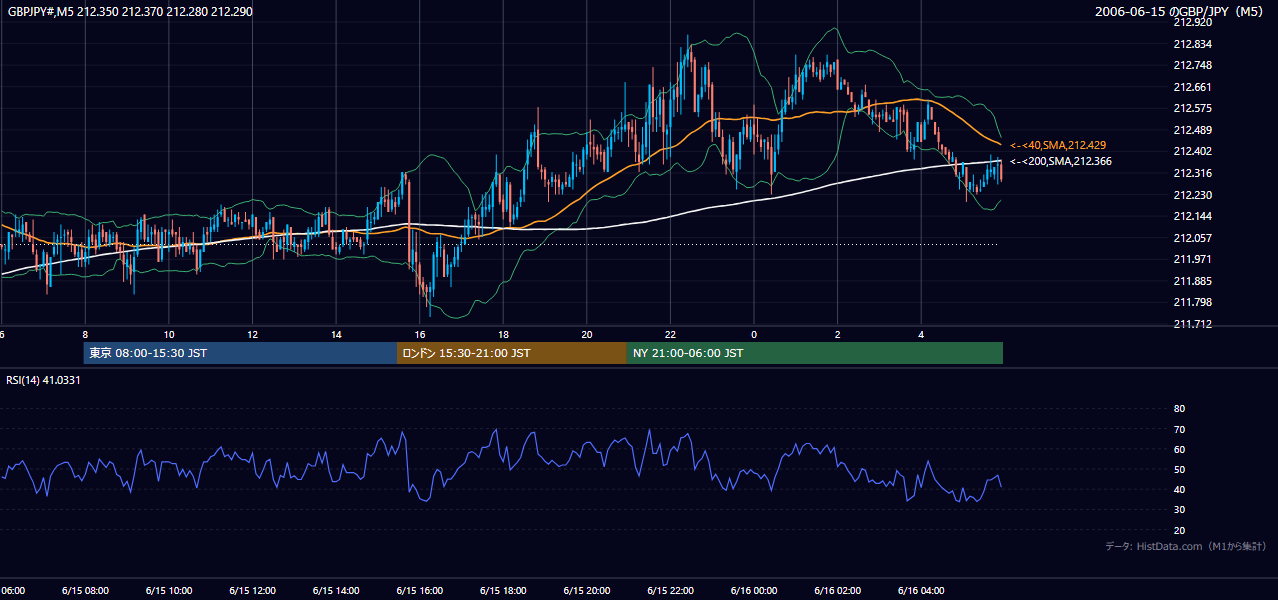Click the hour tick 16 under price chart

tap(420, 334)
